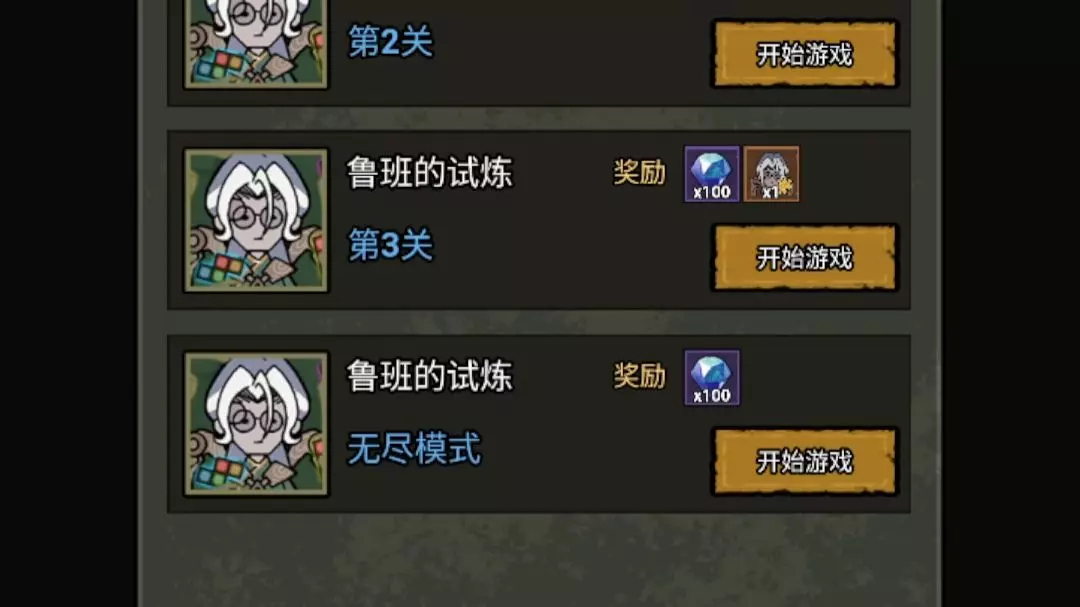Click the 鲁班的试炼 title above 无尽模式
Viewport: 1080px width, 607px height.
pos(430,376)
